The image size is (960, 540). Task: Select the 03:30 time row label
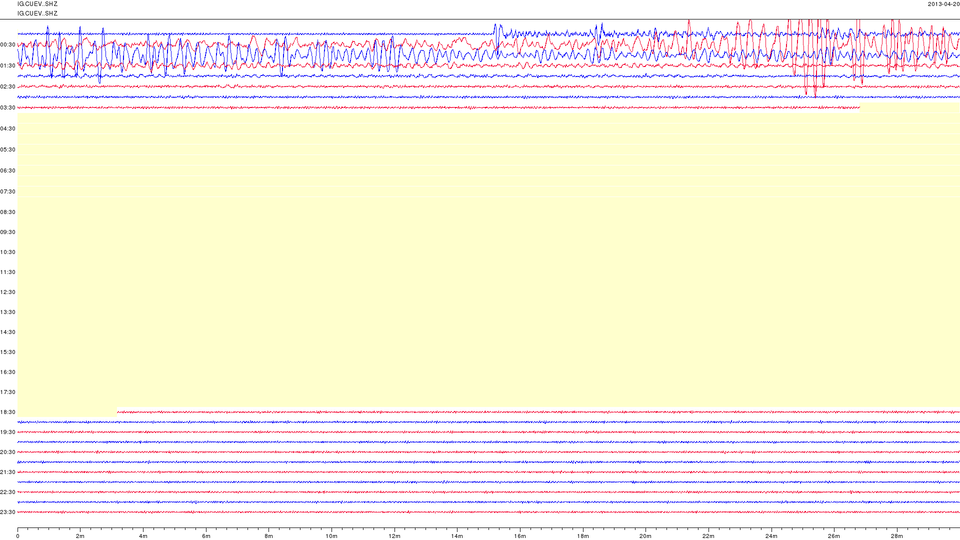coord(8,108)
